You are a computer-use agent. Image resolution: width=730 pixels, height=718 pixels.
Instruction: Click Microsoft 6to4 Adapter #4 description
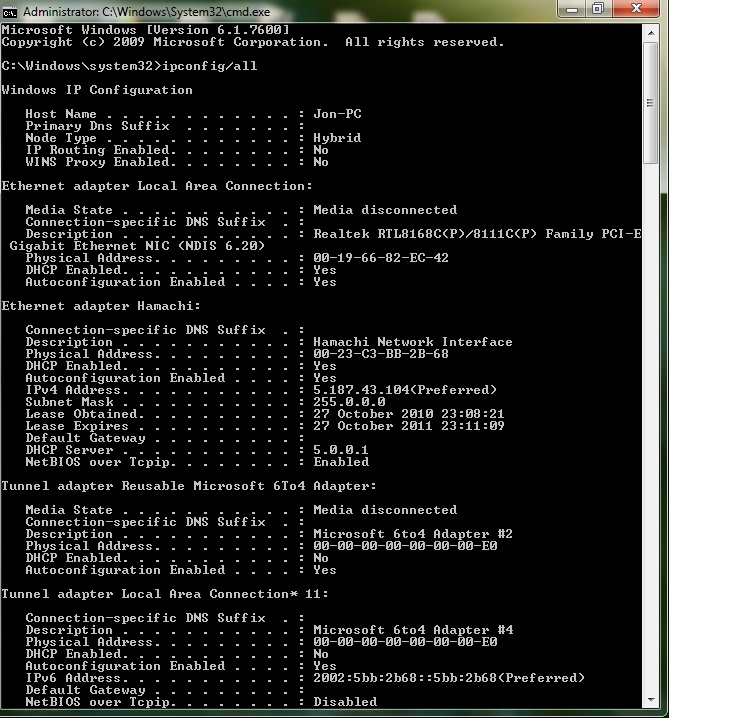(x=413, y=630)
